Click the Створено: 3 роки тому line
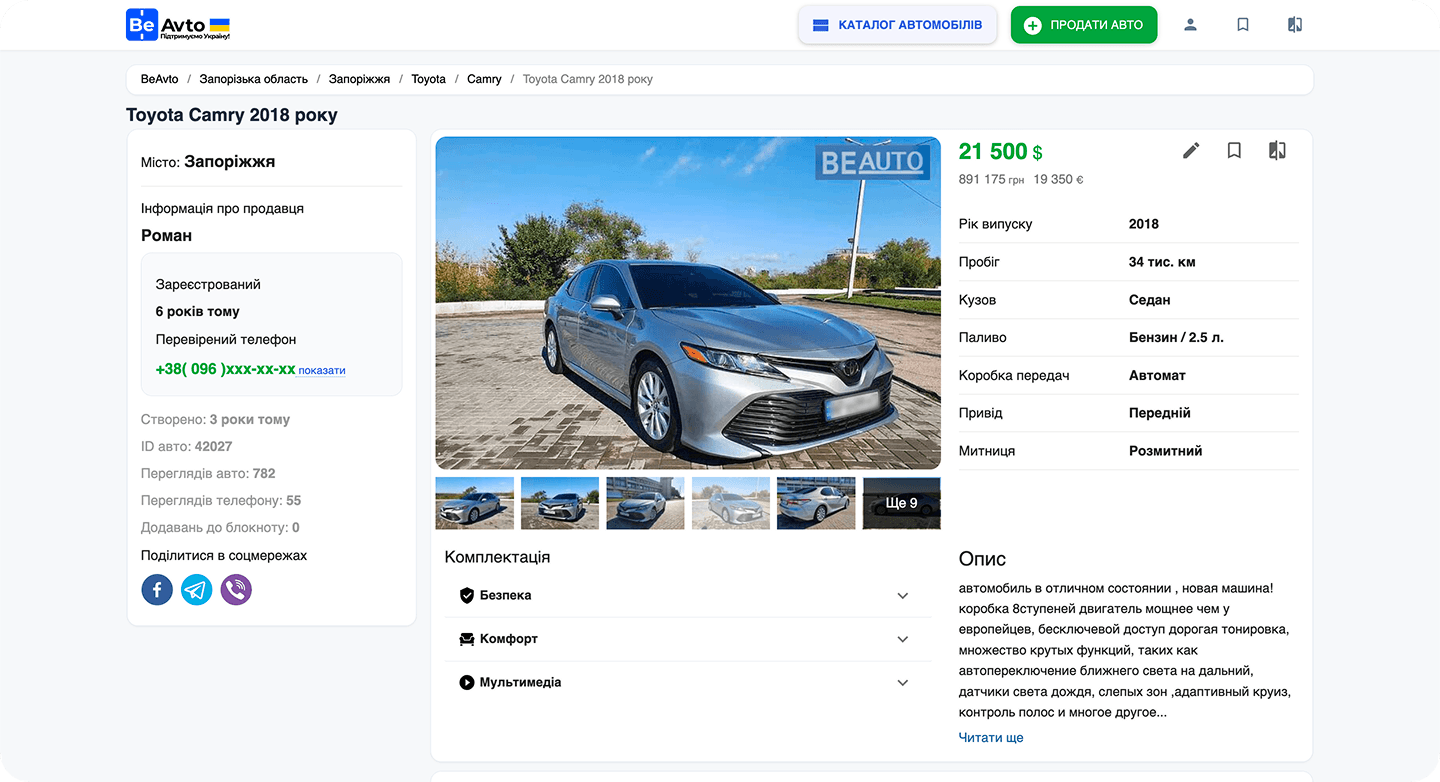 (x=216, y=420)
